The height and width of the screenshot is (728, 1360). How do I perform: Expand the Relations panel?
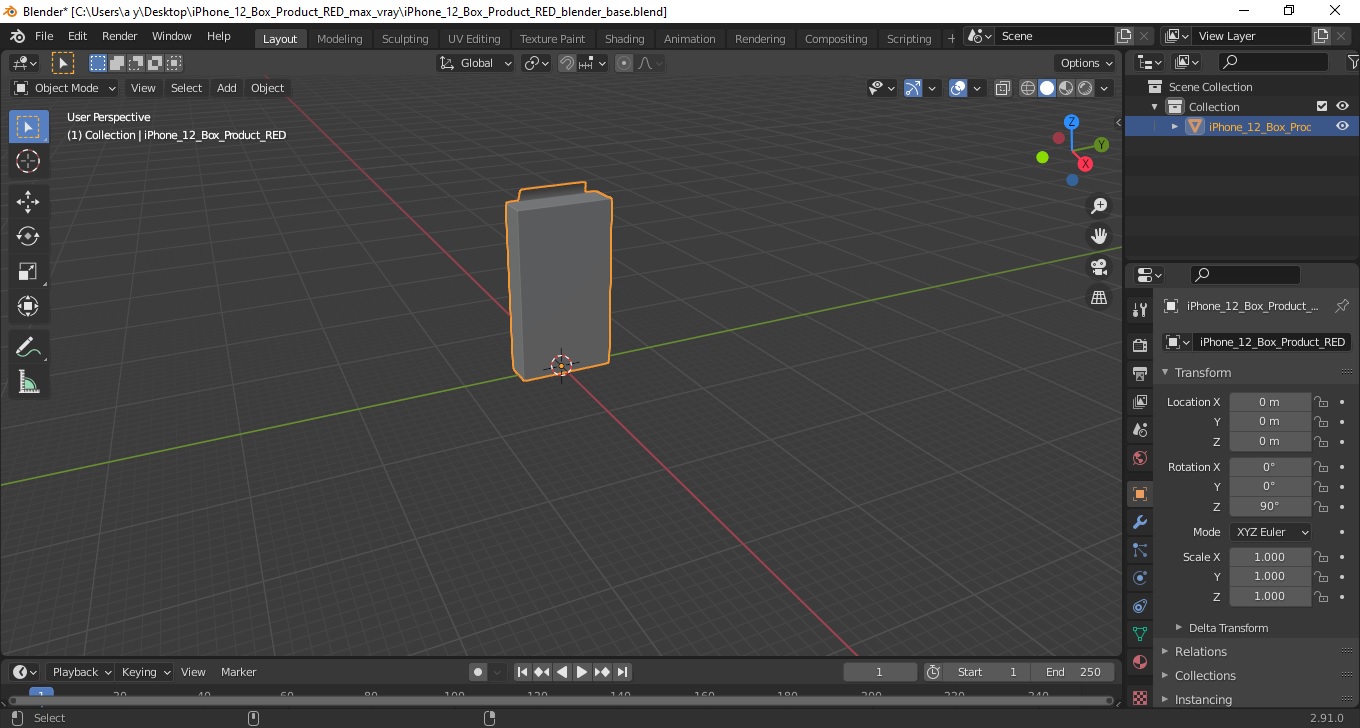tap(1200, 652)
